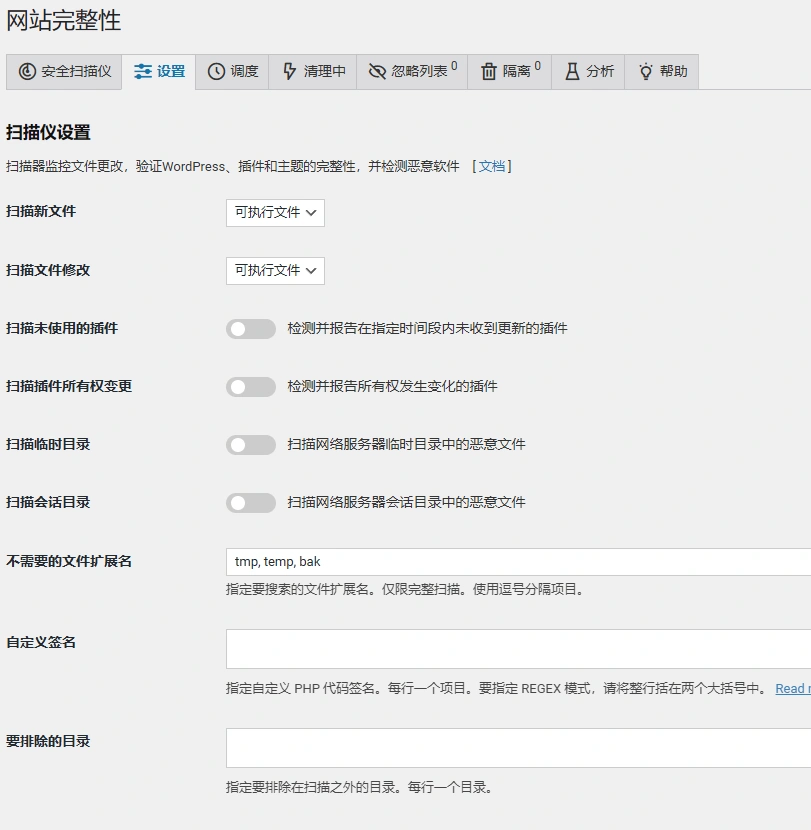Image resolution: width=811 pixels, height=830 pixels.
Task: Open the 文档 documentation link
Action: (491, 166)
